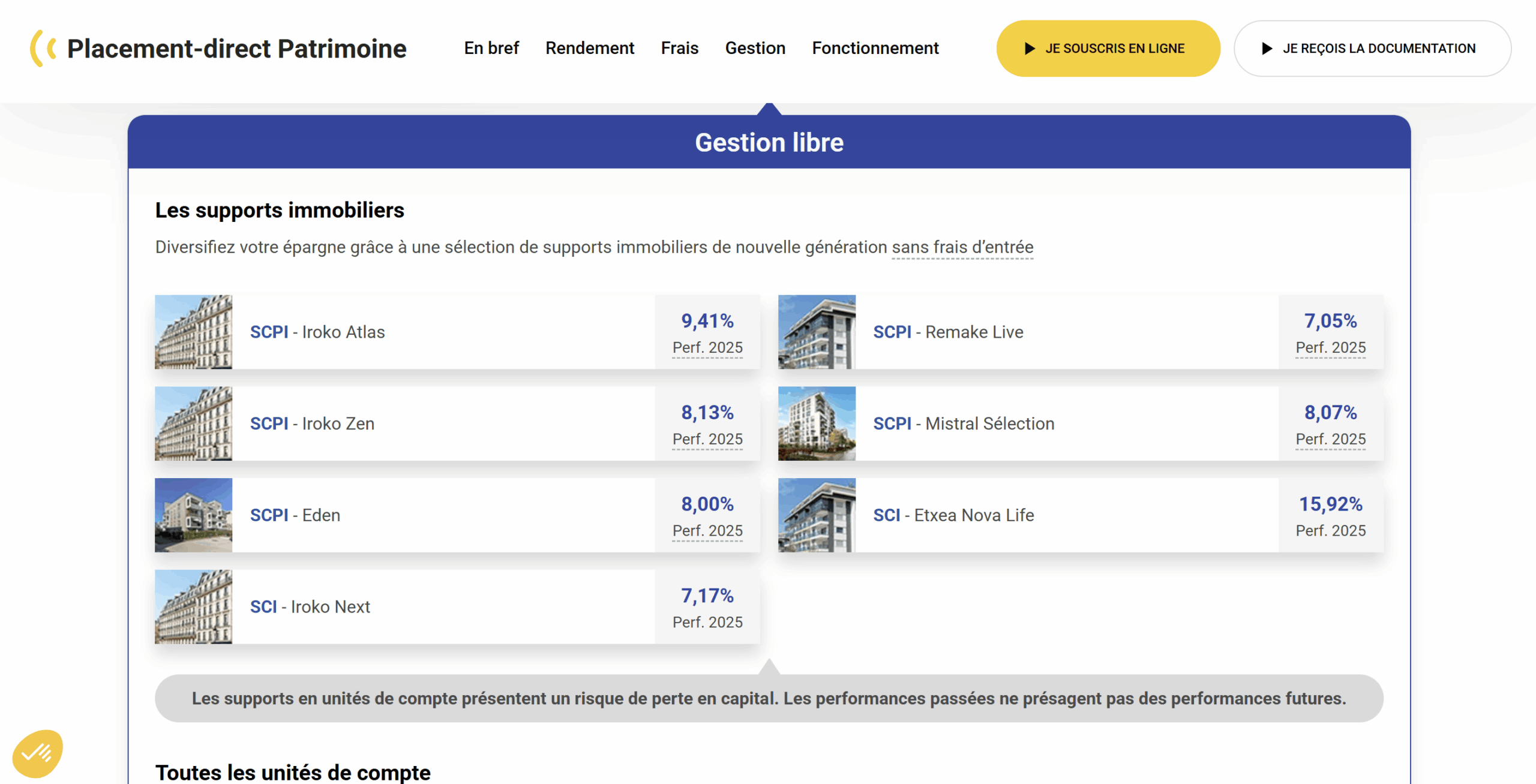Click the capital loss risk warning notice
Viewport: 1536px width, 784px height.
coord(769,698)
